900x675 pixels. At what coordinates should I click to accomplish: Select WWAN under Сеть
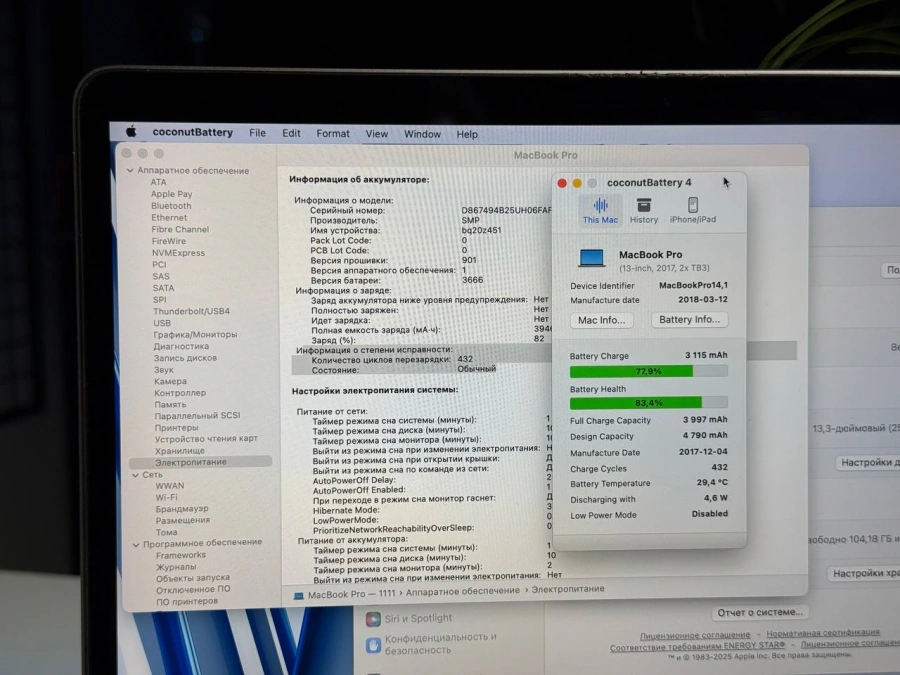[x=170, y=486]
